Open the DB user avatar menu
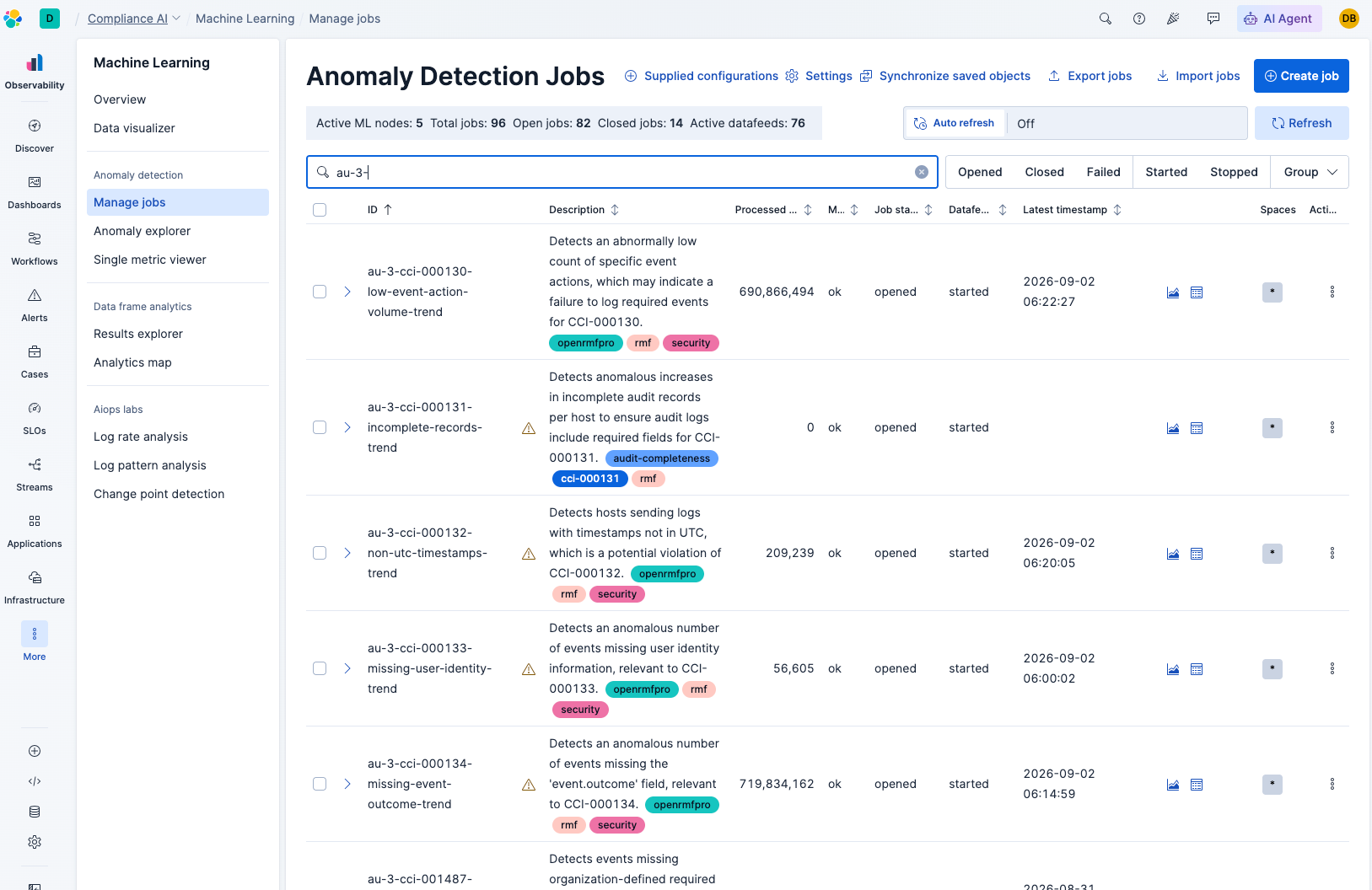This screenshot has height=890, width=1372. point(1349,19)
